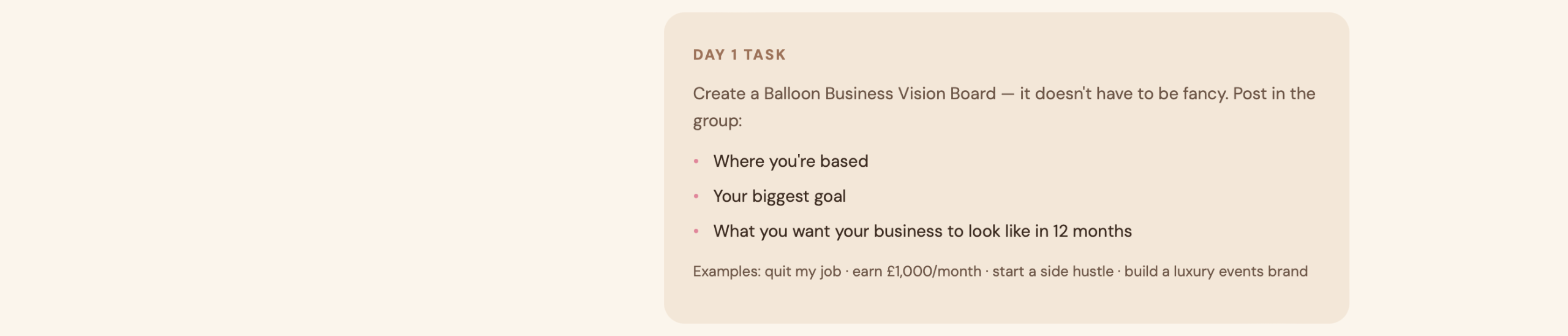1568x336 pixels.
Task: Click the Examples: label
Action: (x=726, y=271)
